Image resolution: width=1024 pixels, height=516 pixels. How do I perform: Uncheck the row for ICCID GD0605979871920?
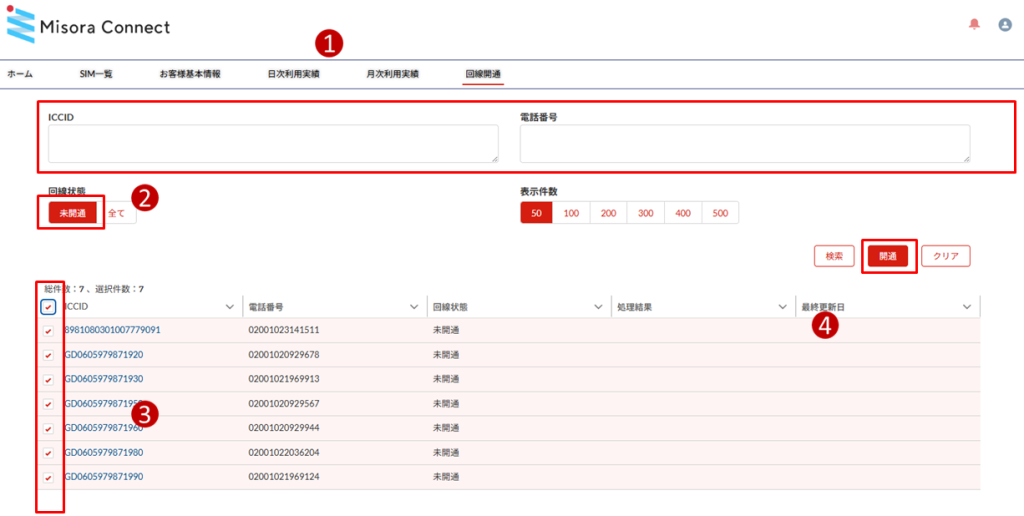pyautogui.click(x=48, y=356)
